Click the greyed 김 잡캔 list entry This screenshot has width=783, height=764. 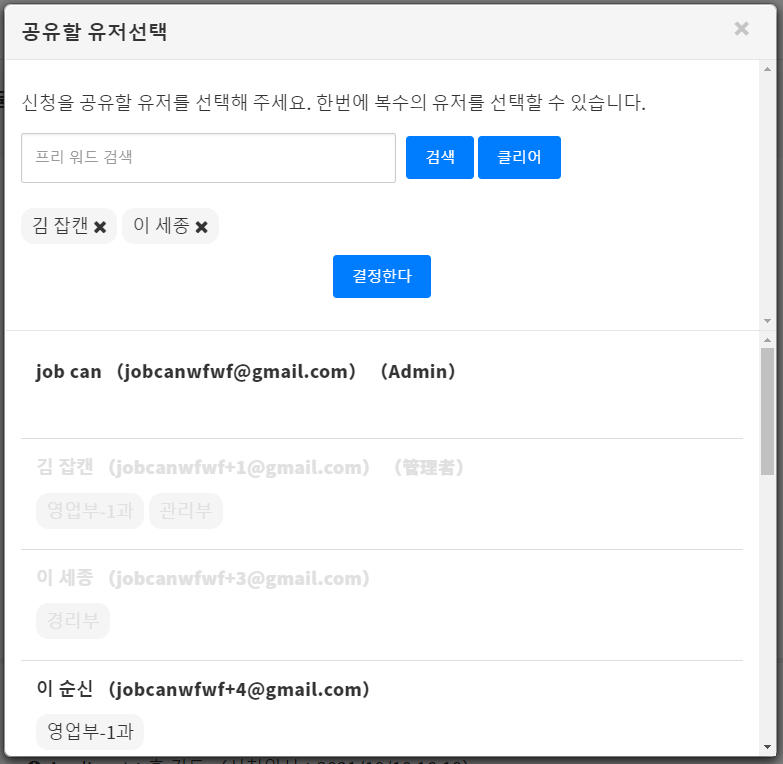[250, 467]
